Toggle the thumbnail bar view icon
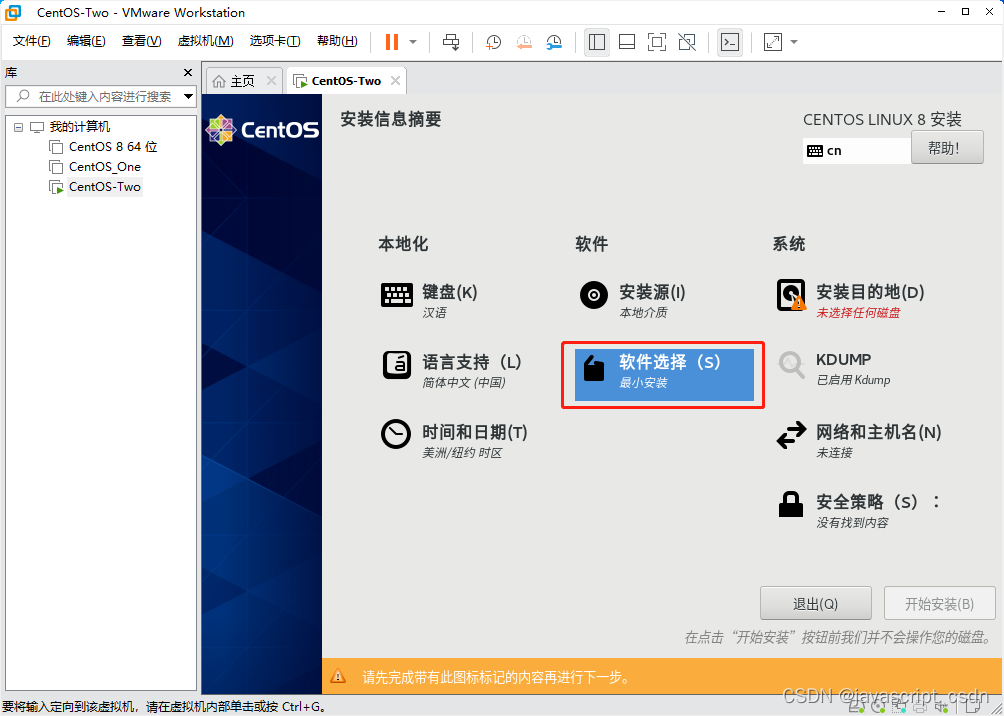 [x=627, y=42]
